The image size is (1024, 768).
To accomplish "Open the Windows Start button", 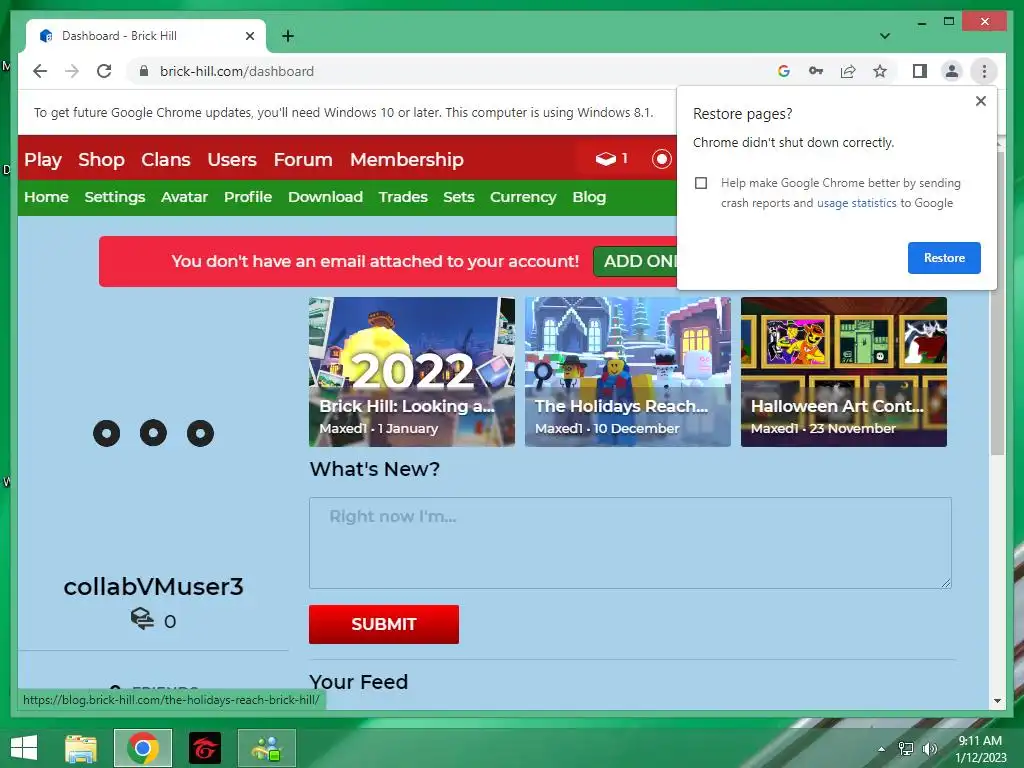I will 24,748.
